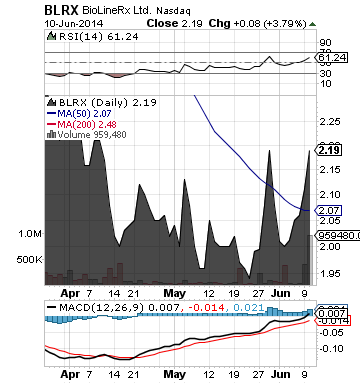Click Jun on MACD date axis
Viewport: 360px width, 384px height.
click(281, 374)
